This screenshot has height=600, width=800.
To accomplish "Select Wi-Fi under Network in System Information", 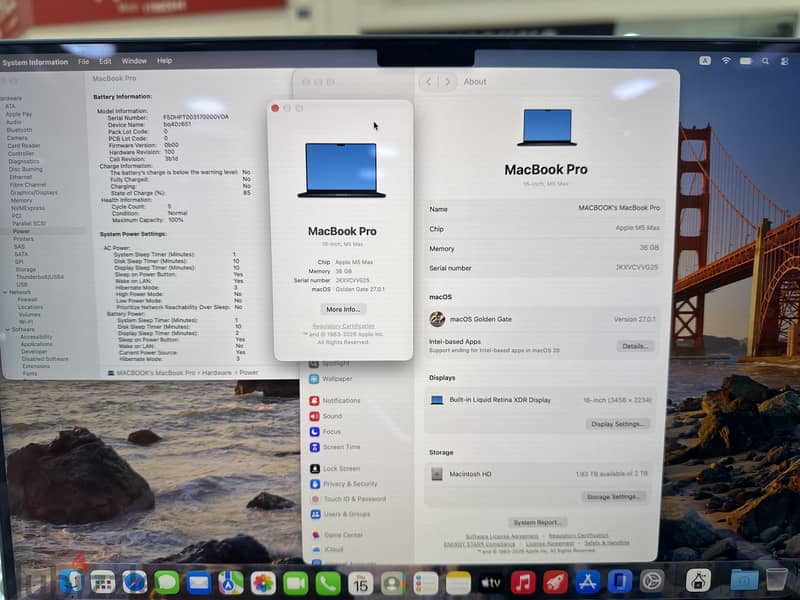I will (x=26, y=322).
